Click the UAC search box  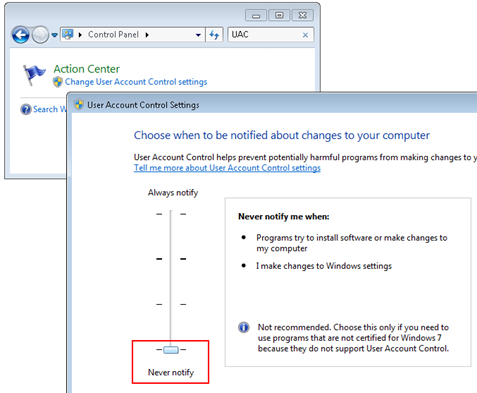click(x=270, y=35)
